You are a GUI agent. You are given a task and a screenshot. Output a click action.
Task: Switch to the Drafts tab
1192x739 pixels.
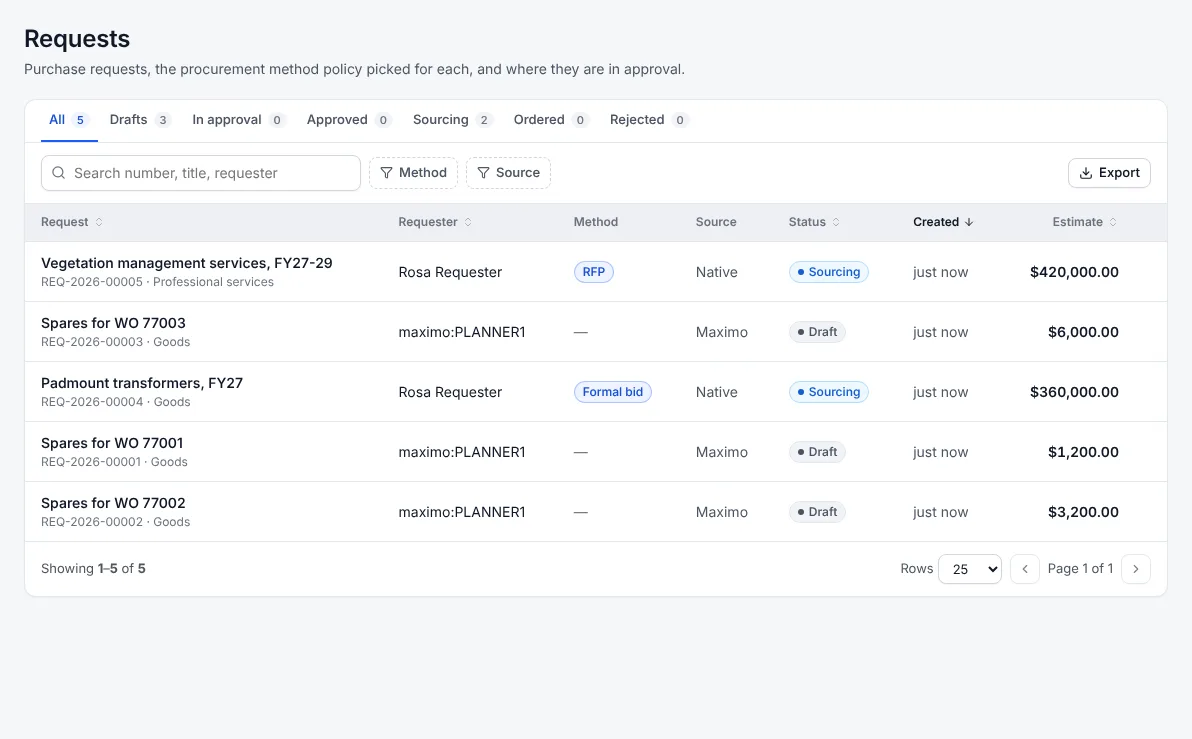[x=140, y=120]
